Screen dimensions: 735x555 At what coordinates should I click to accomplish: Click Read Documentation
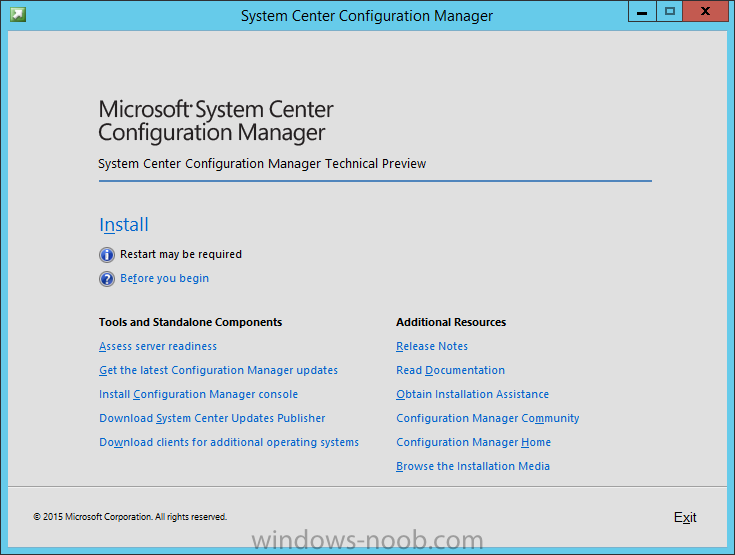click(x=450, y=370)
